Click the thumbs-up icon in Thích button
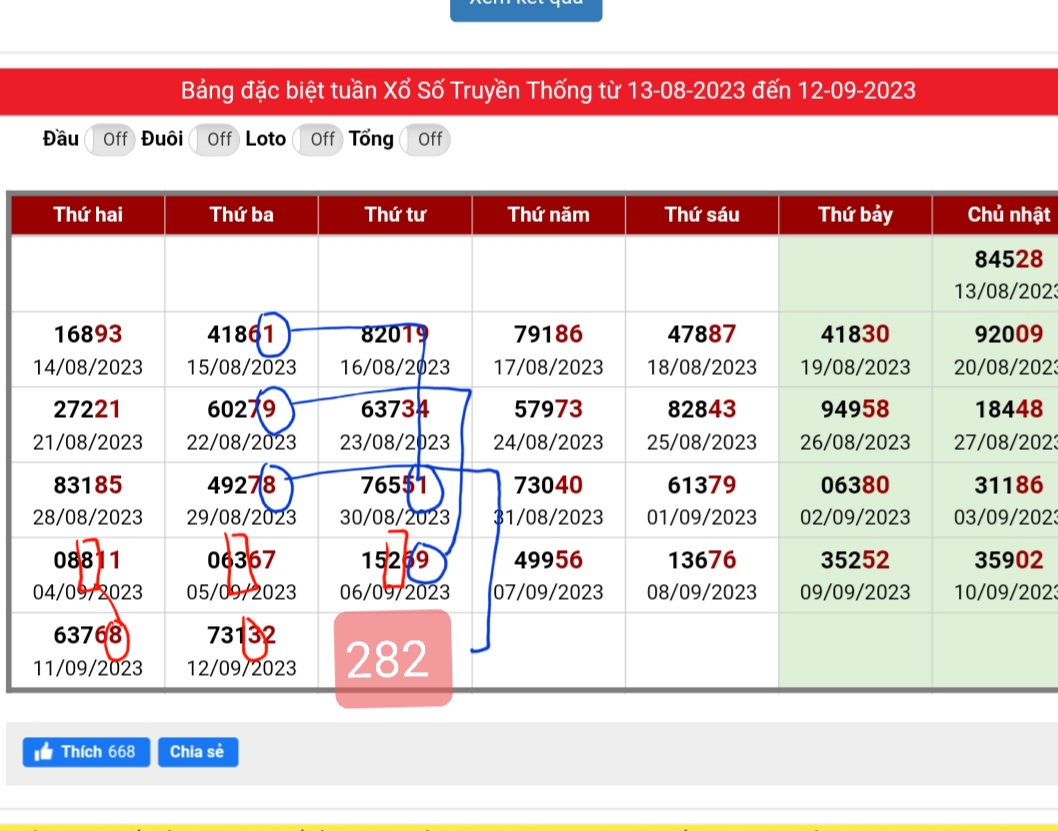The width and height of the screenshot is (1058, 831). tap(43, 752)
